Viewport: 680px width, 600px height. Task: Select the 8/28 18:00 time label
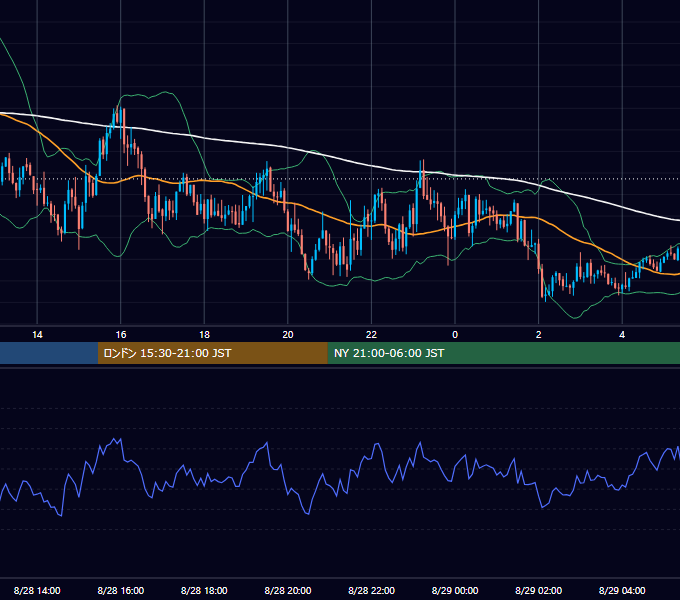[x=204, y=590]
